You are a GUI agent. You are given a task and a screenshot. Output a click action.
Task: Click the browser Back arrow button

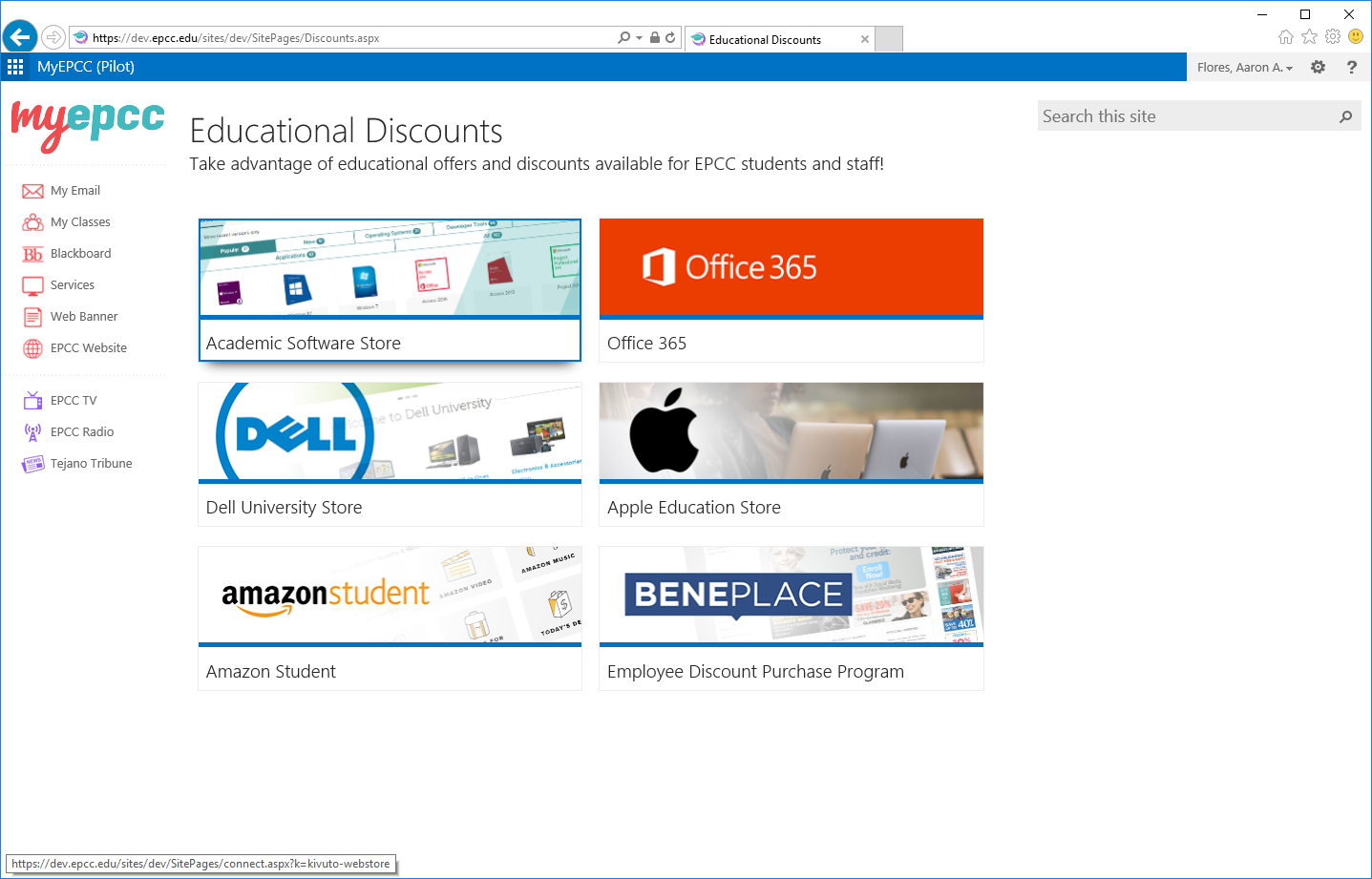(x=20, y=37)
